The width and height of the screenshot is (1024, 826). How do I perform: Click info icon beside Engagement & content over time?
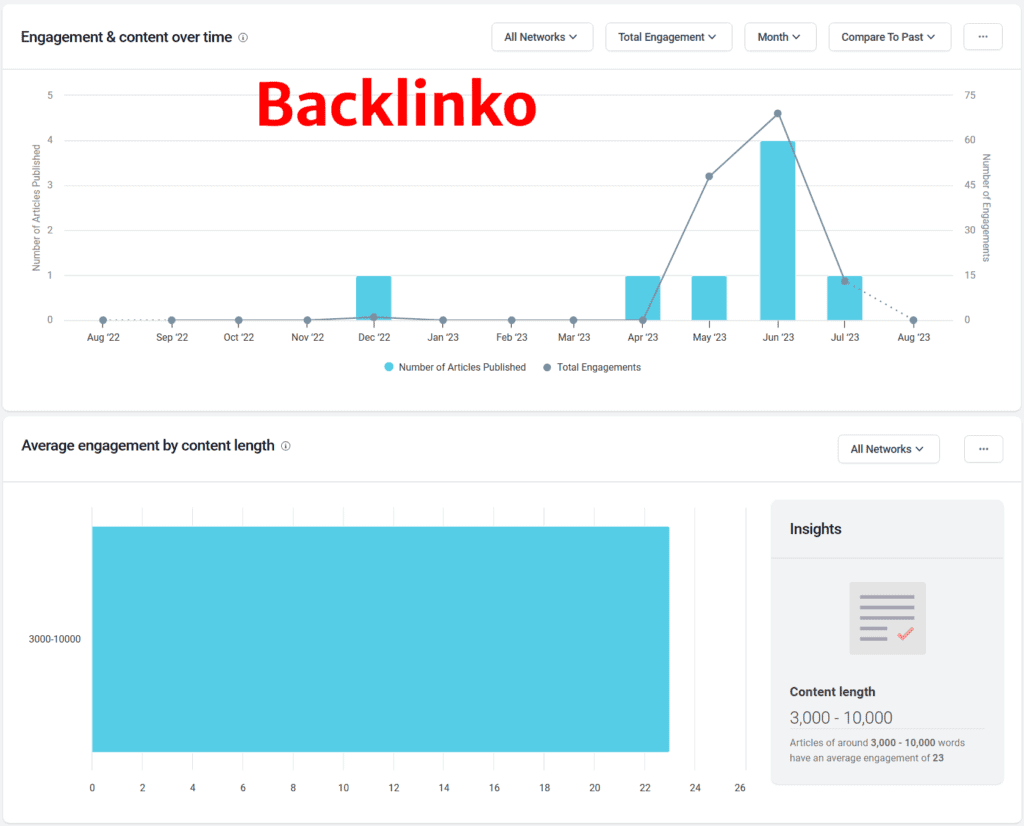pyautogui.click(x=243, y=38)
